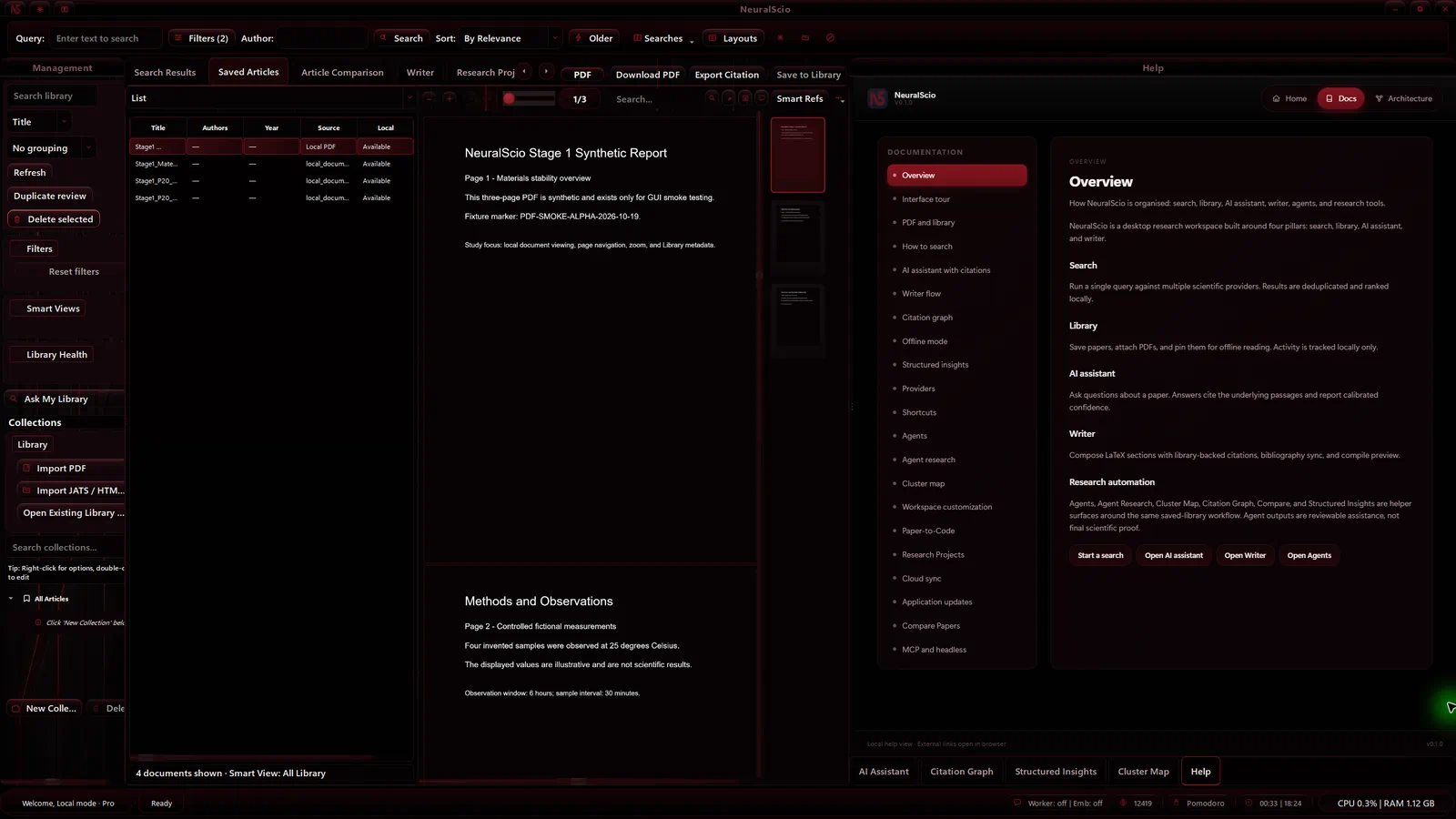Click the pomodoro timer icon in status bar
Viewport: 1456px width, 819px height.
[x=1176, y=804]
